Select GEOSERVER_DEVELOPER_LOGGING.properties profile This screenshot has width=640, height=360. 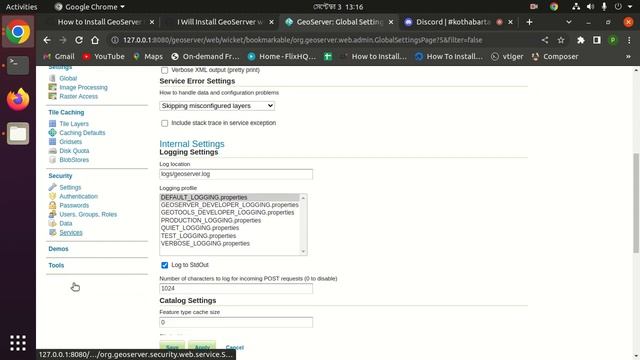[229, 205]
